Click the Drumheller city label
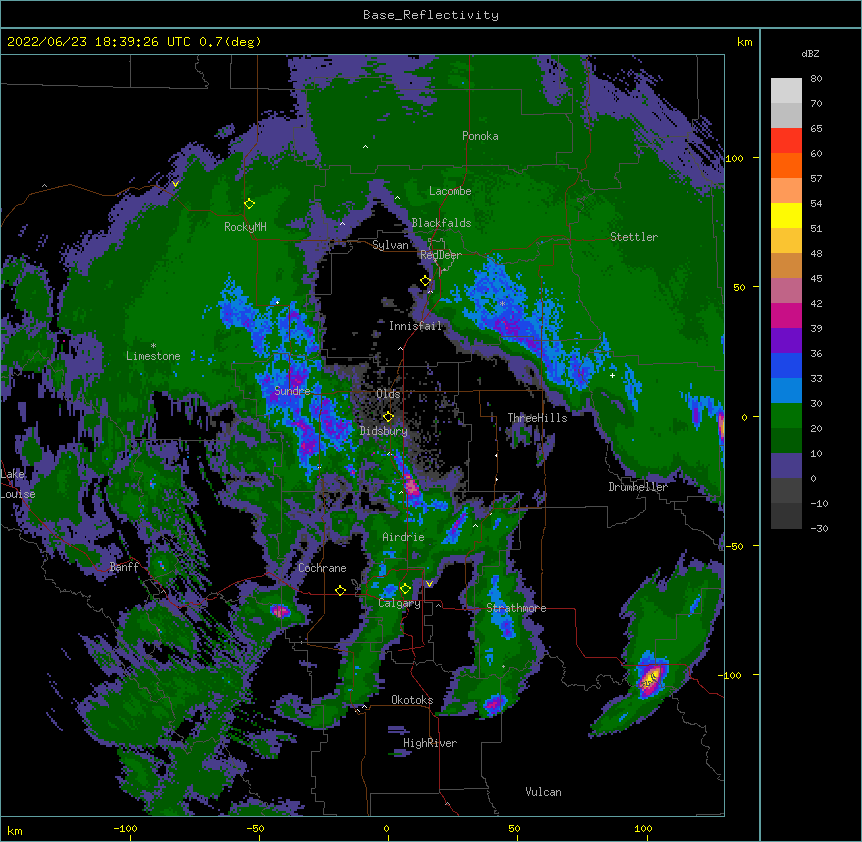The image size is (862, 842). pos(638,487)
